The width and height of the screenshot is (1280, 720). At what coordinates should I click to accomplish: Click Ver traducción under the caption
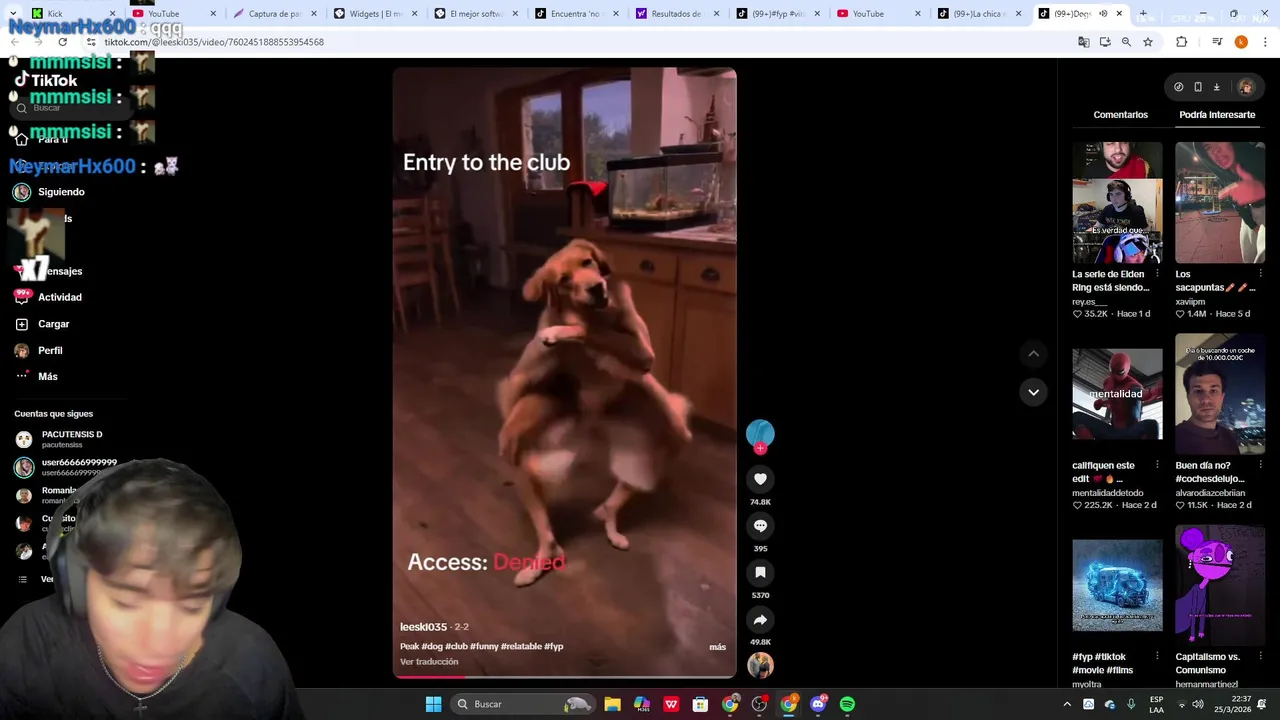[x=429, y=662]
